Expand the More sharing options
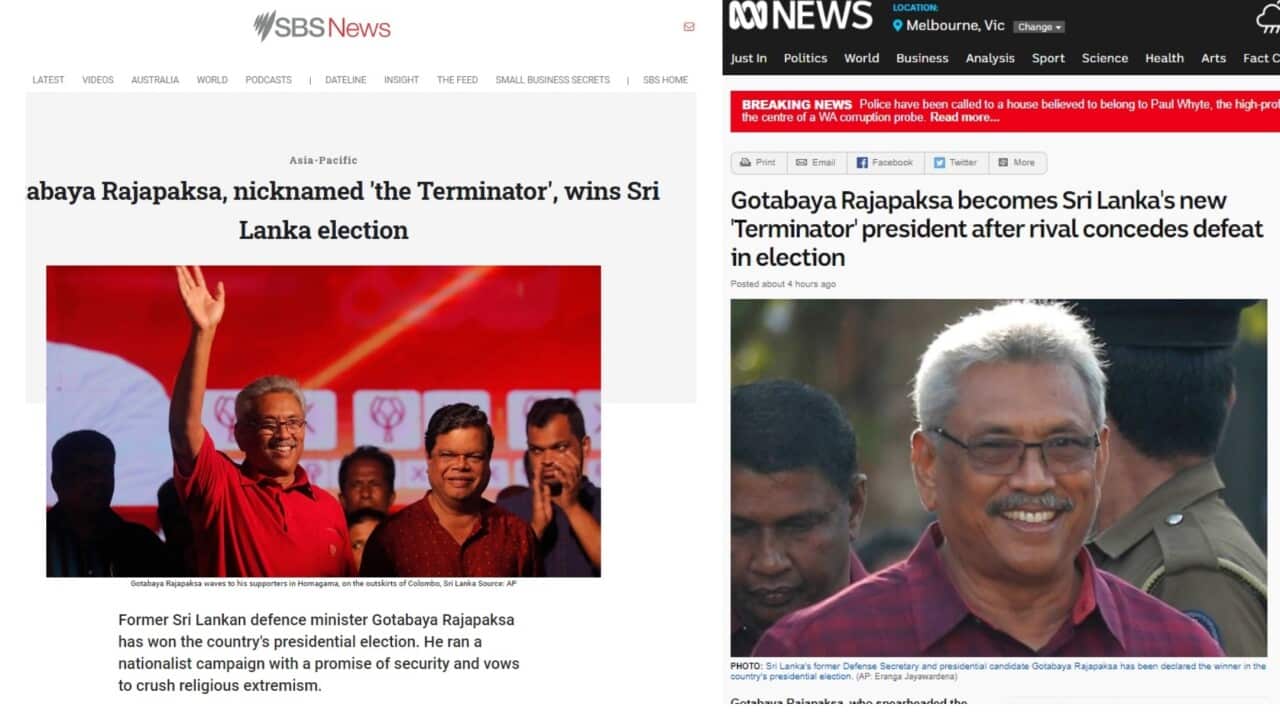The height and width of the screenshot is (720, 1280). click(x=1017, y=162)
